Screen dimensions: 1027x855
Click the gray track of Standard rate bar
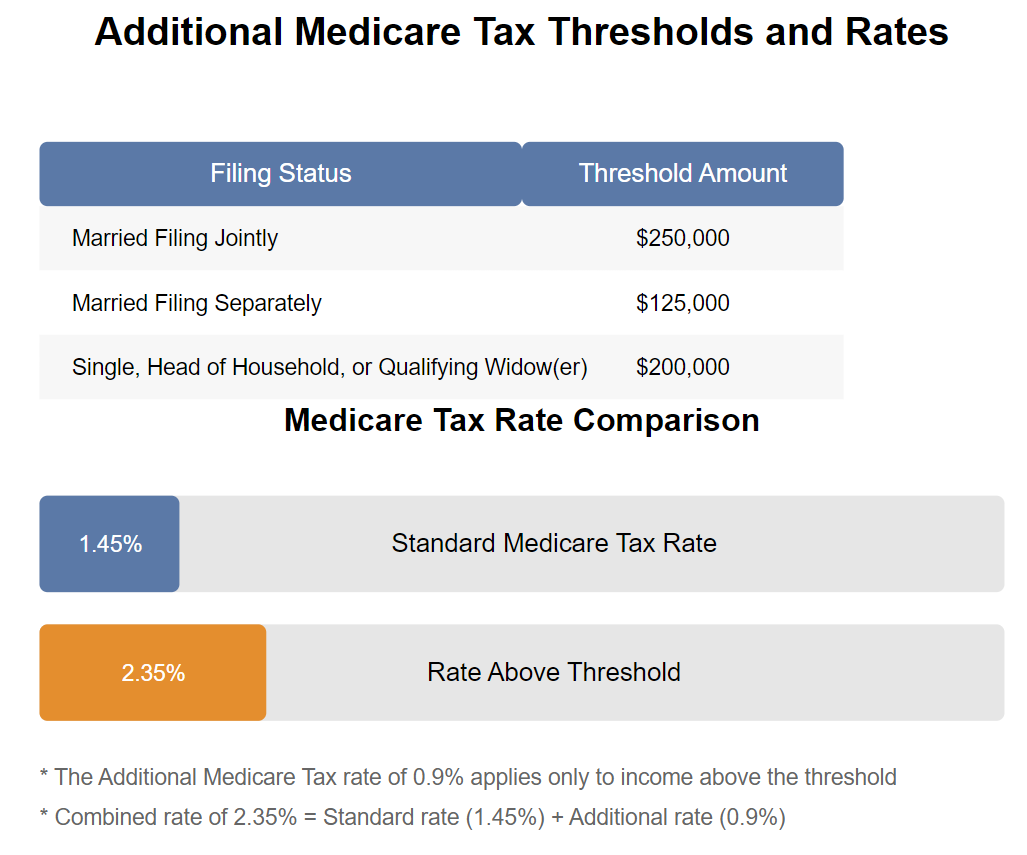point(591,544)
